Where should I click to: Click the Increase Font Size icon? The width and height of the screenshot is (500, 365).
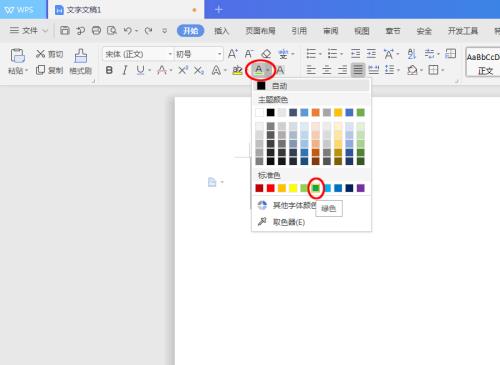point(232,54)
